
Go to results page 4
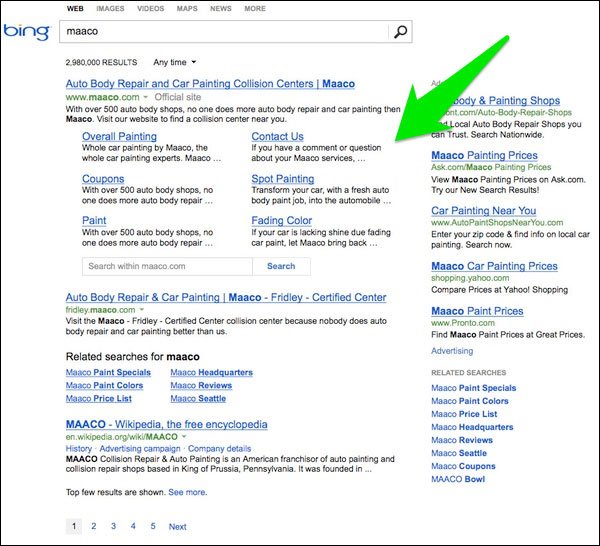pos(133,526)
